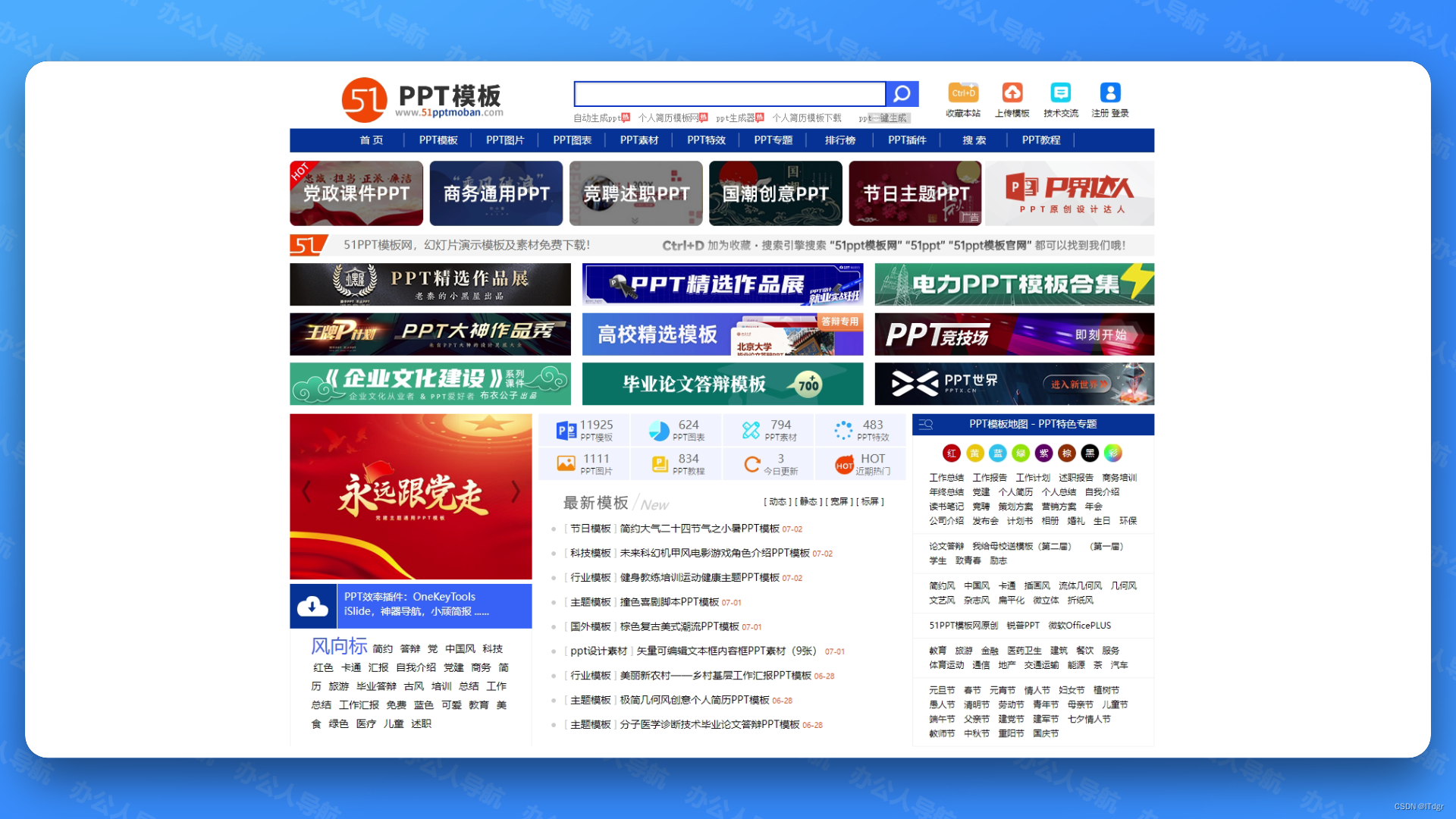Filter new templates by 动态

[x=777, y=502]
